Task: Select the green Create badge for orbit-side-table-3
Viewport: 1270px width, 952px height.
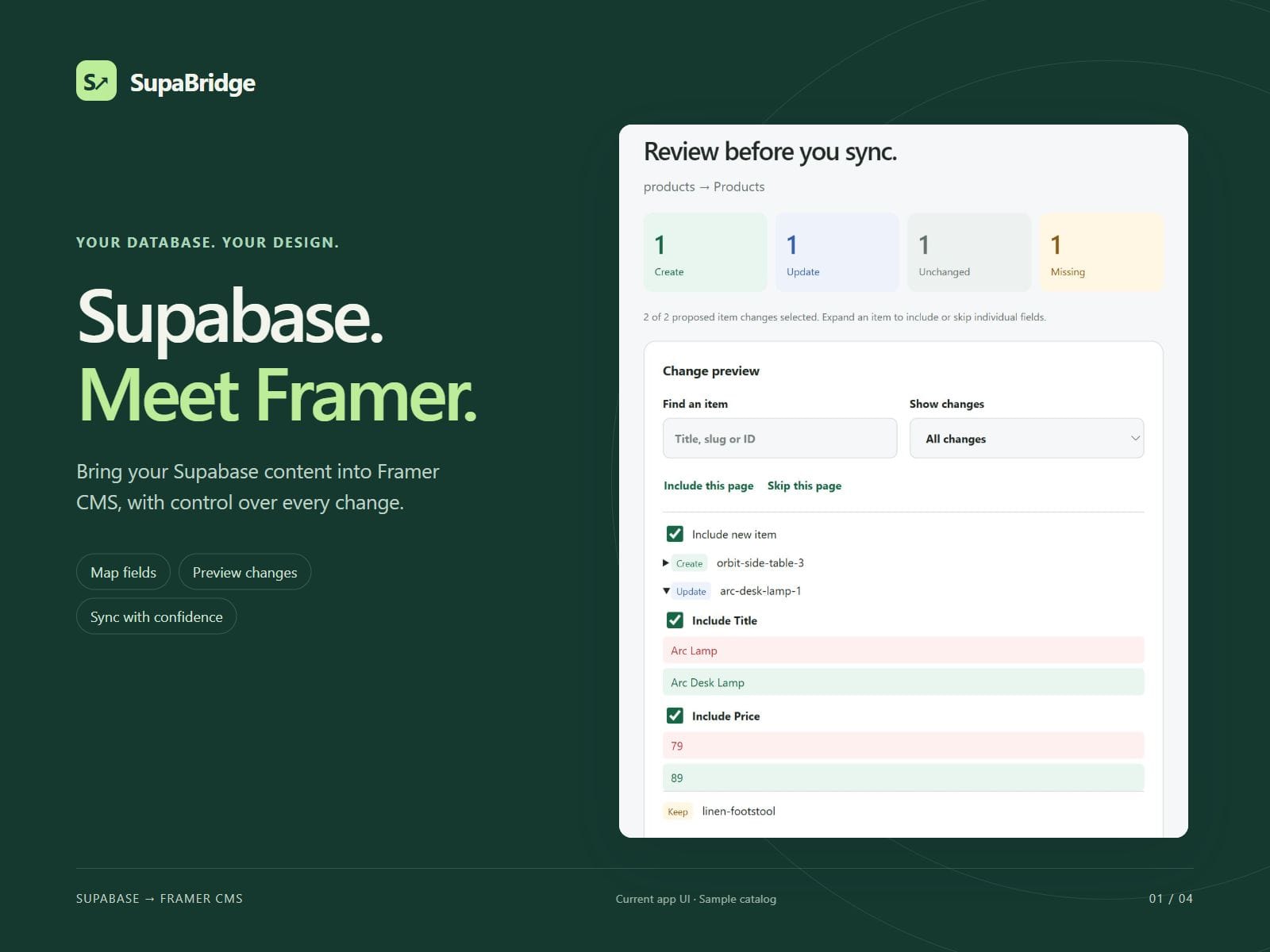Action: (689, 563)
